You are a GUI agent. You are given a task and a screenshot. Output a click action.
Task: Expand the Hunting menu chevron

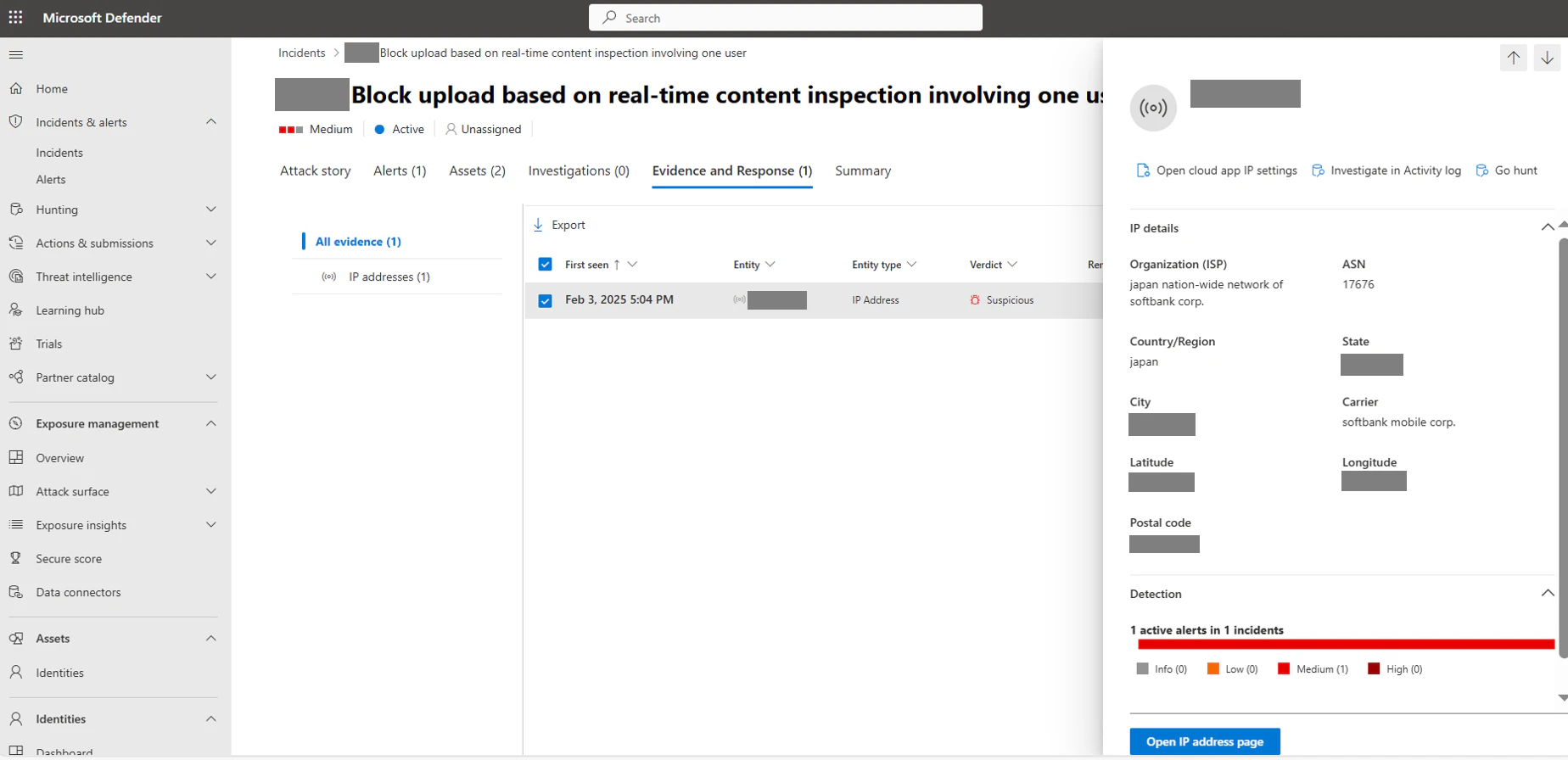point(211,209)
